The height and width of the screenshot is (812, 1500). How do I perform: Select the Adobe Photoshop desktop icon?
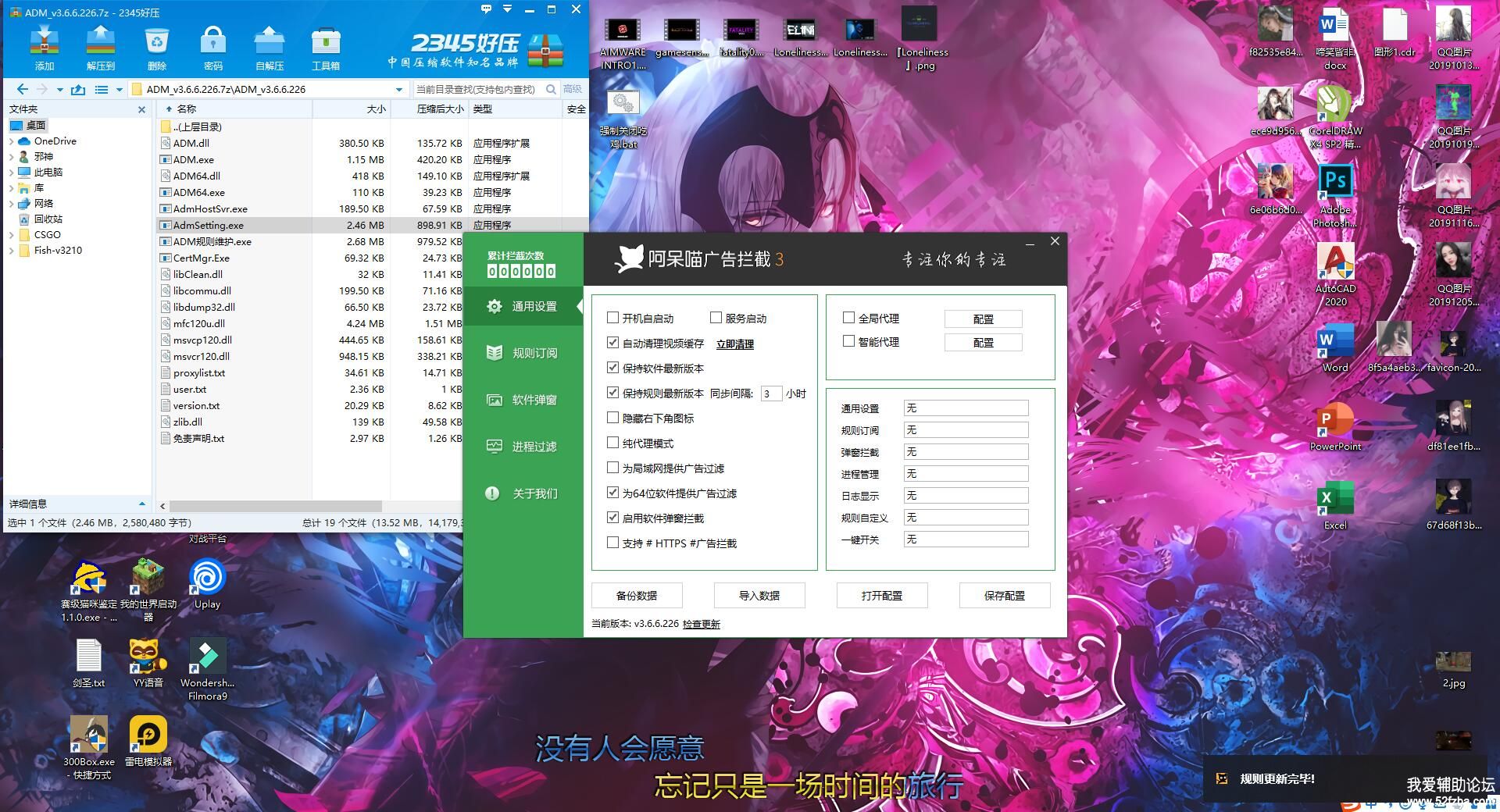[1335, 183]
